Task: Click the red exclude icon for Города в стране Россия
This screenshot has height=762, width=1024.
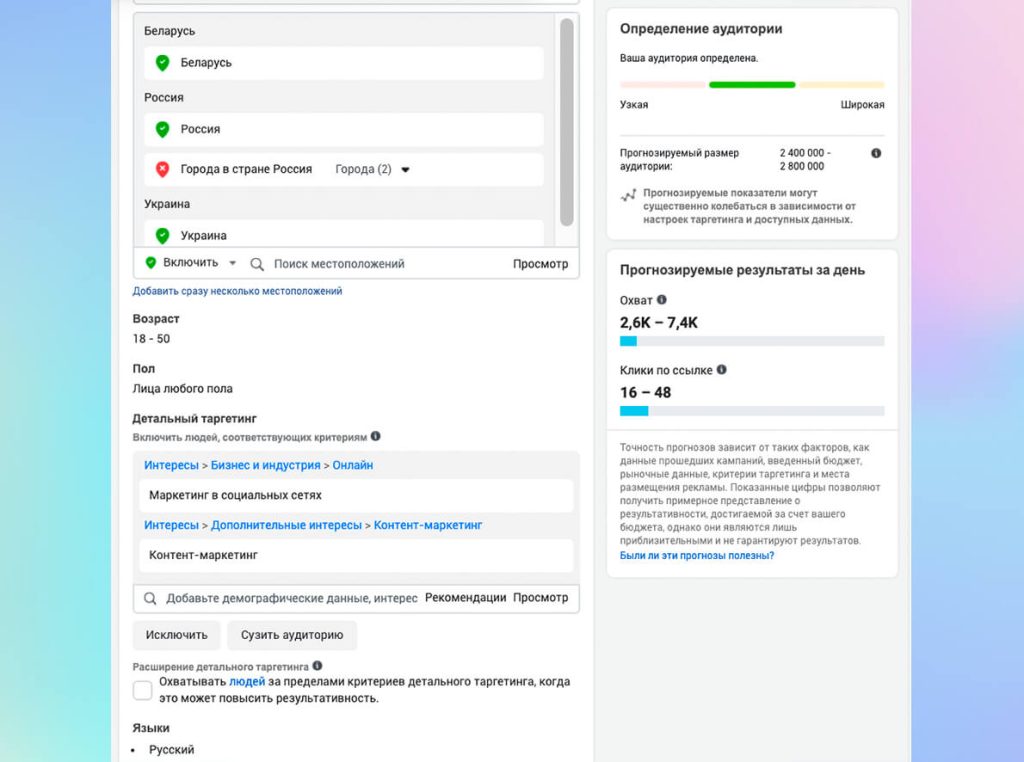Action: 162,169
